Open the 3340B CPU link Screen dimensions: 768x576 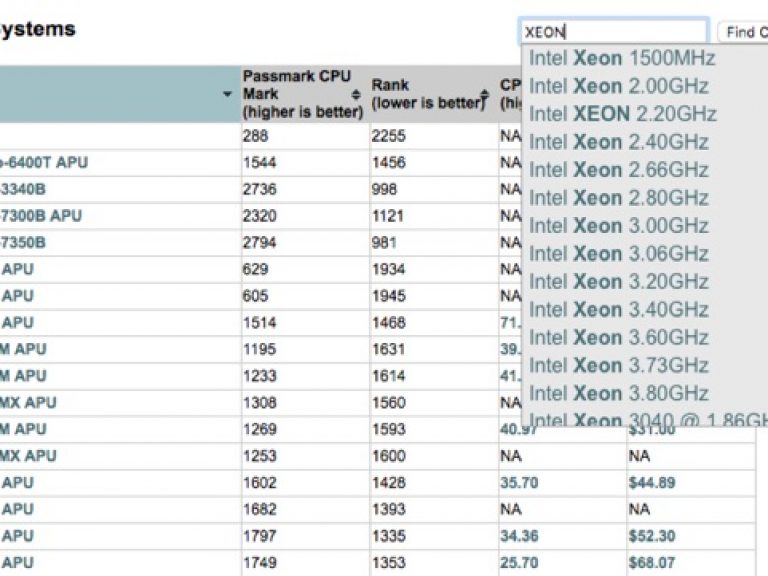pos(23,189)
